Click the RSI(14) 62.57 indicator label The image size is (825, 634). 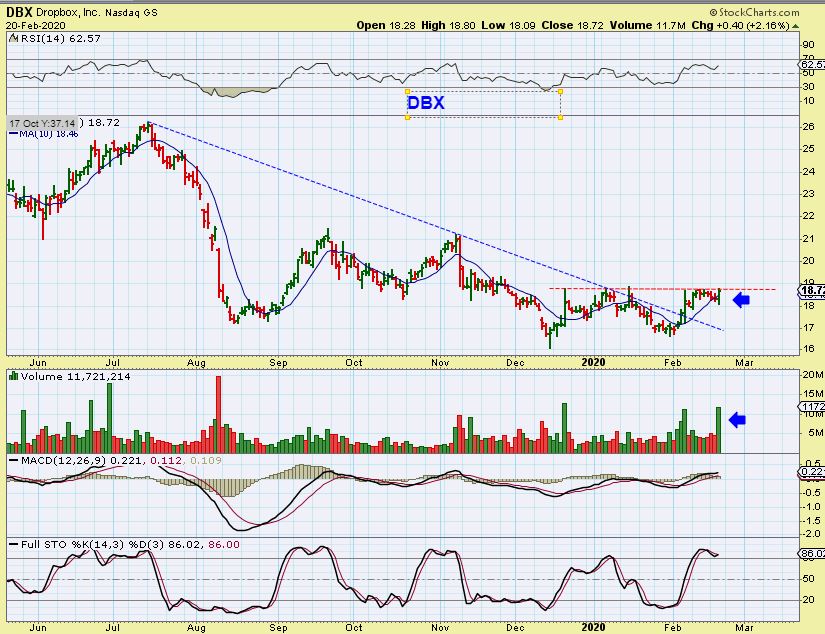pyautogui.click(x=59, y=38)
